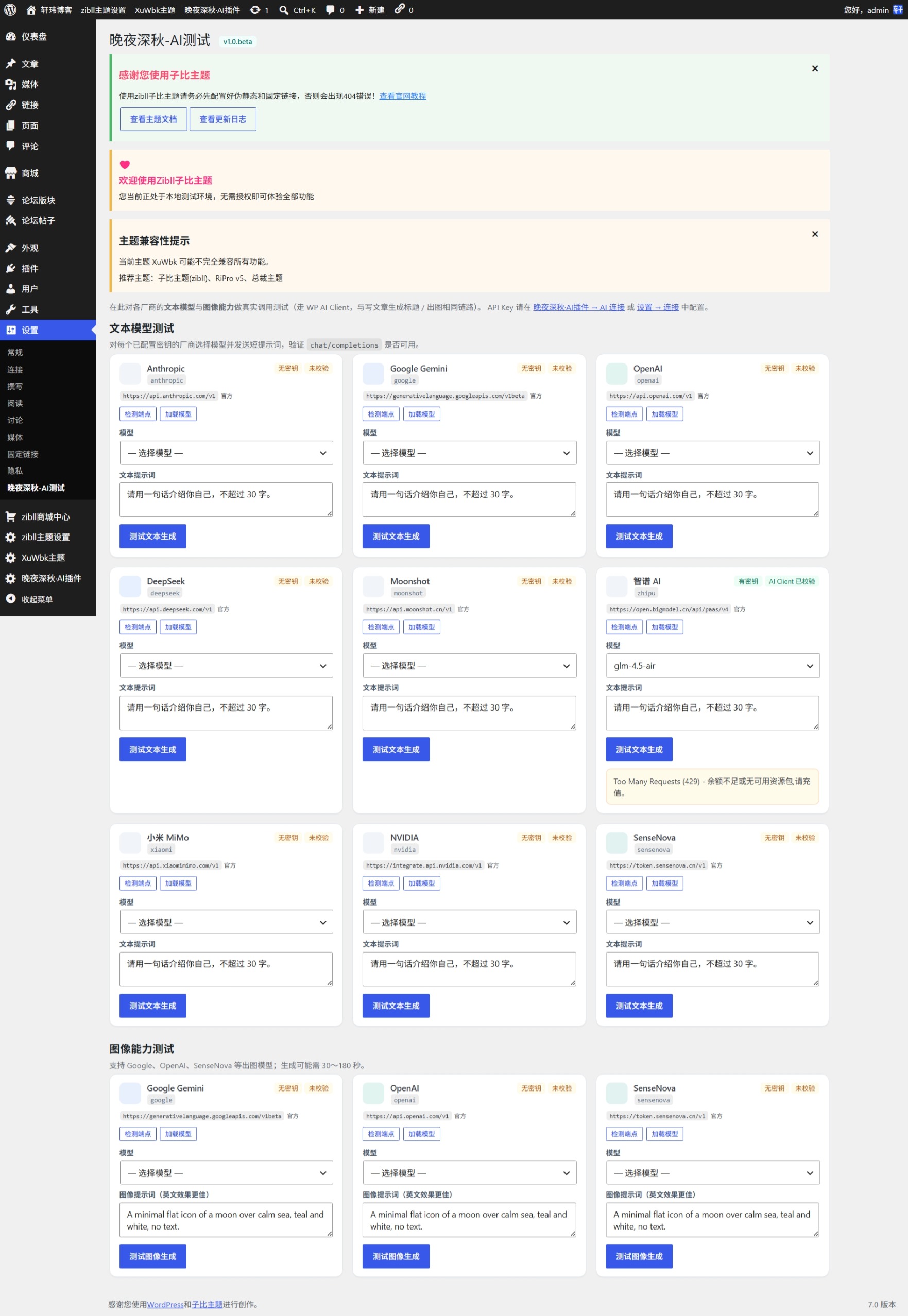Expand the 小米 MiMo model dropdown

coord(227,922)
